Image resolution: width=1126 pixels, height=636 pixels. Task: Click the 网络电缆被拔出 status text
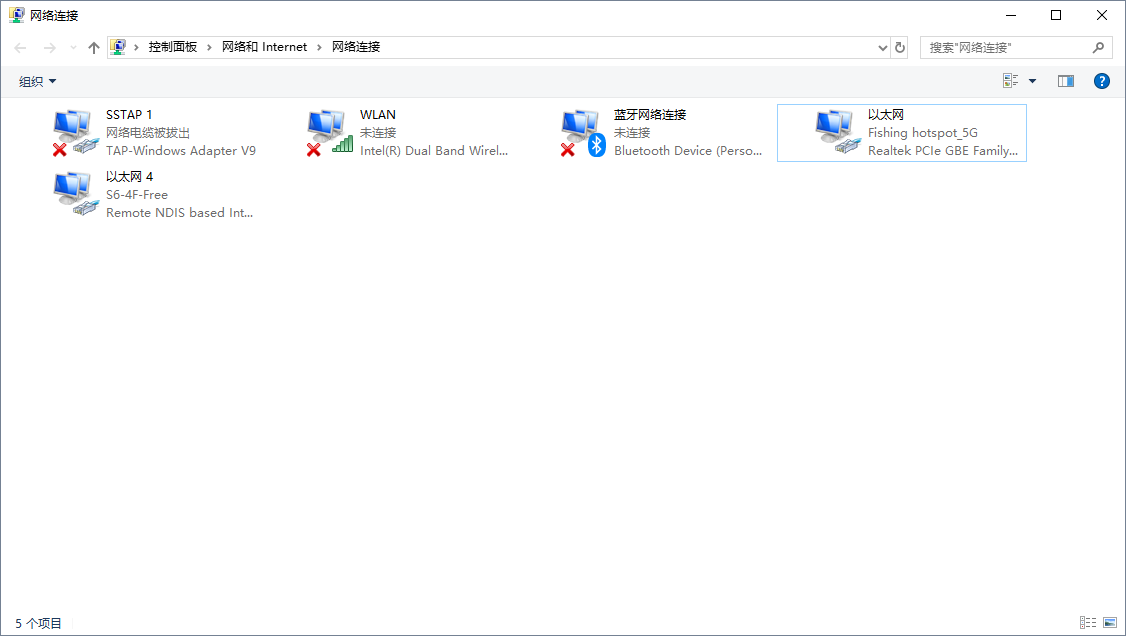click(148, 133)
